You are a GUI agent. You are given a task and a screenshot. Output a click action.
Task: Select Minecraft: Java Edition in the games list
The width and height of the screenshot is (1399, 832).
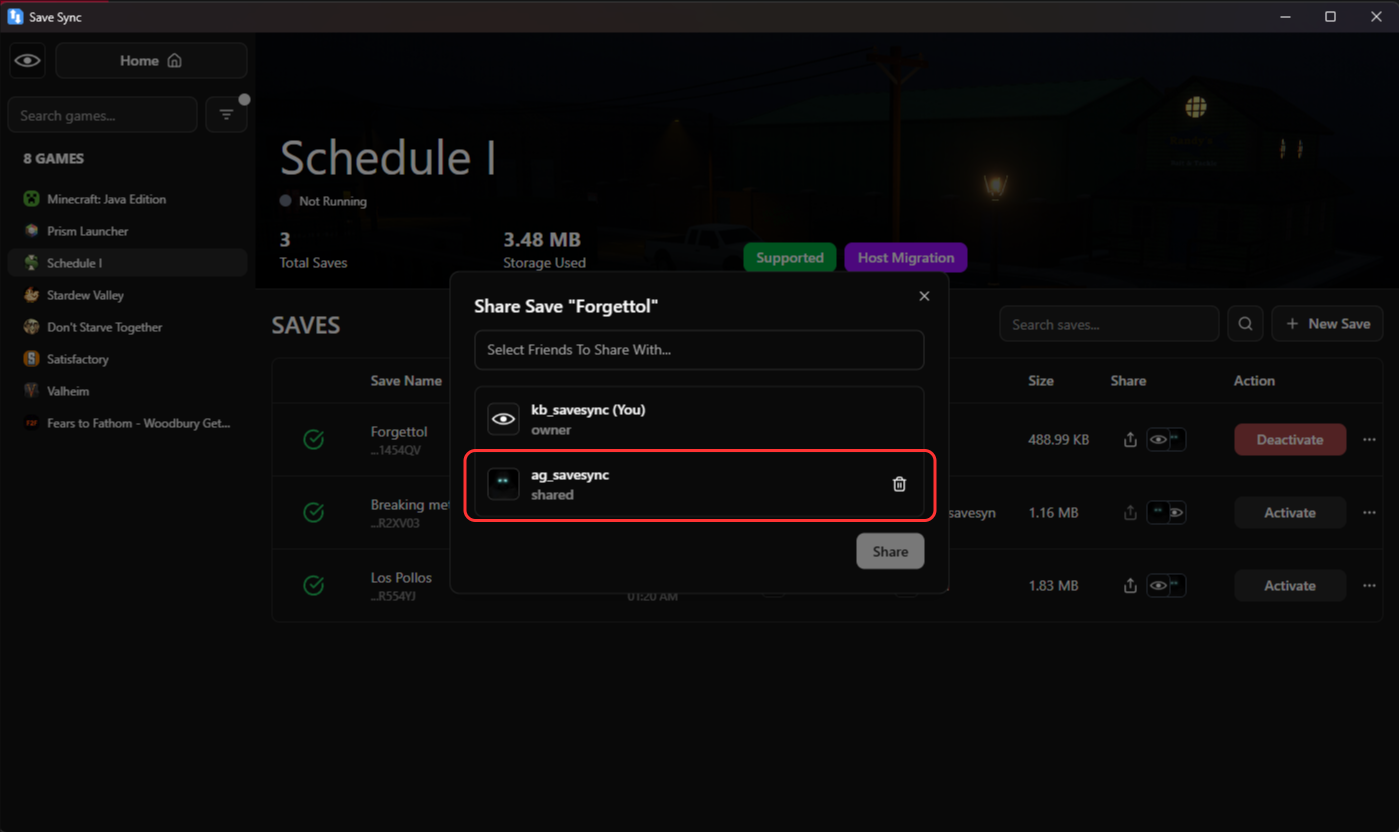tap(127, 199)
